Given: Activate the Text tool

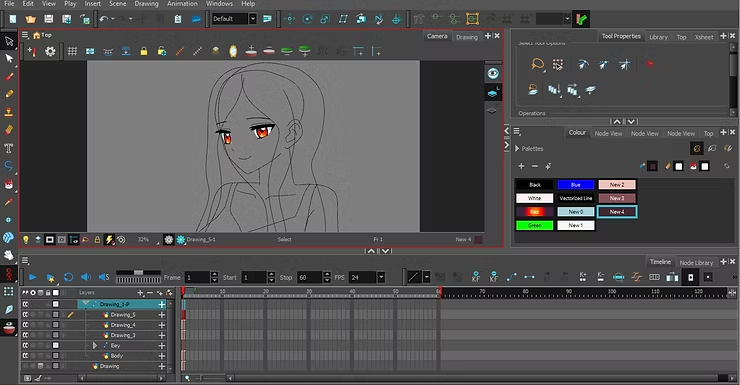Looking at the screenshot, I should [9, 148].
